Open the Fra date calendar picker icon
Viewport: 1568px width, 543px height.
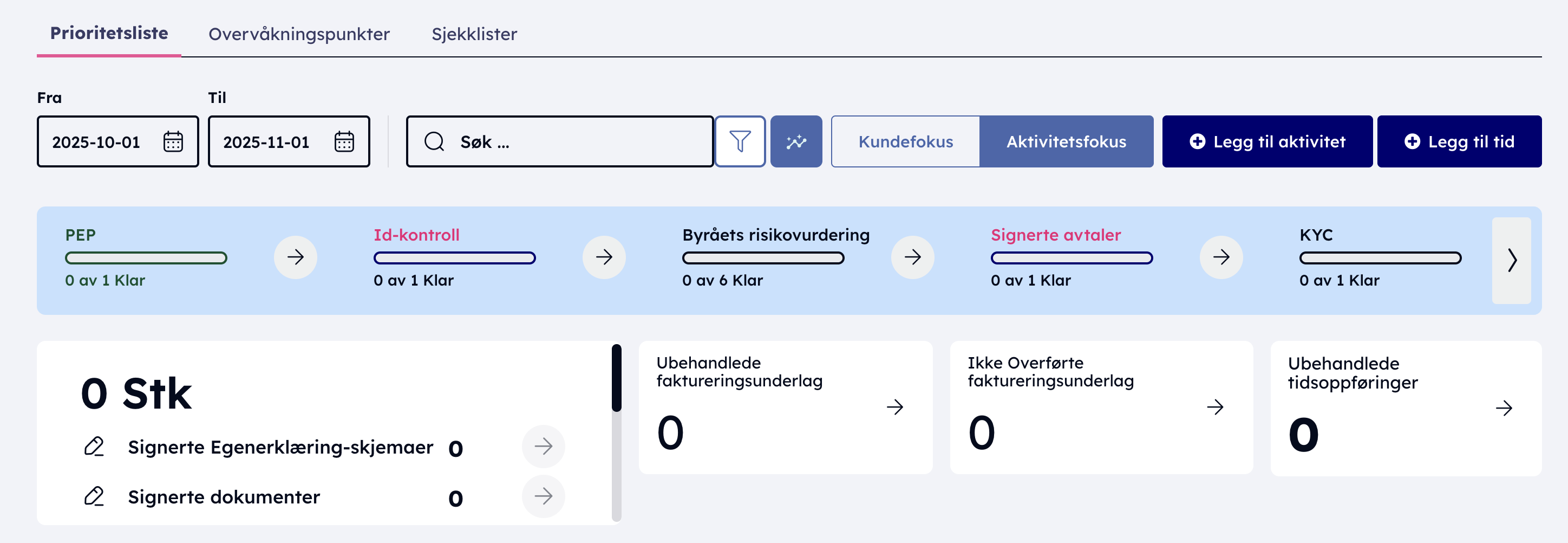[x=173, y=141]
